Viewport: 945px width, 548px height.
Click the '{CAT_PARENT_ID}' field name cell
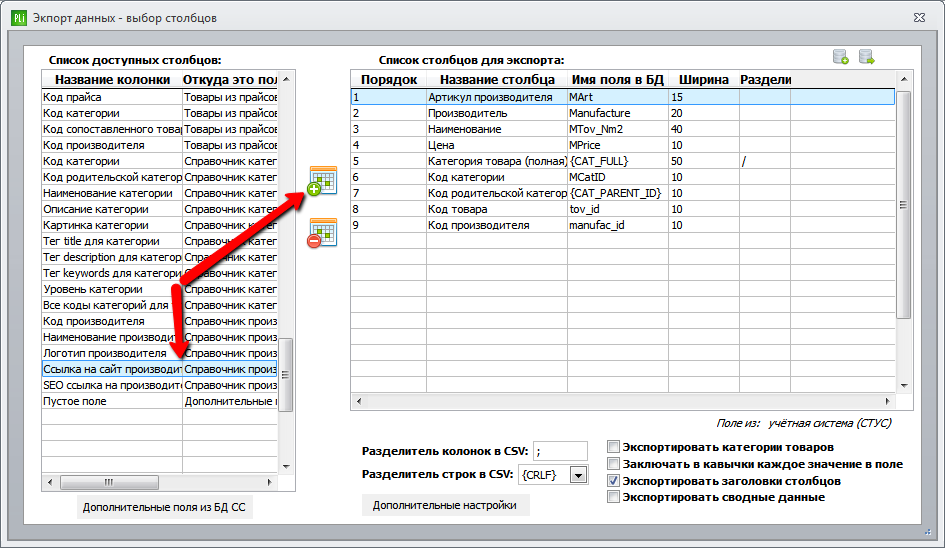pos(618,193)
